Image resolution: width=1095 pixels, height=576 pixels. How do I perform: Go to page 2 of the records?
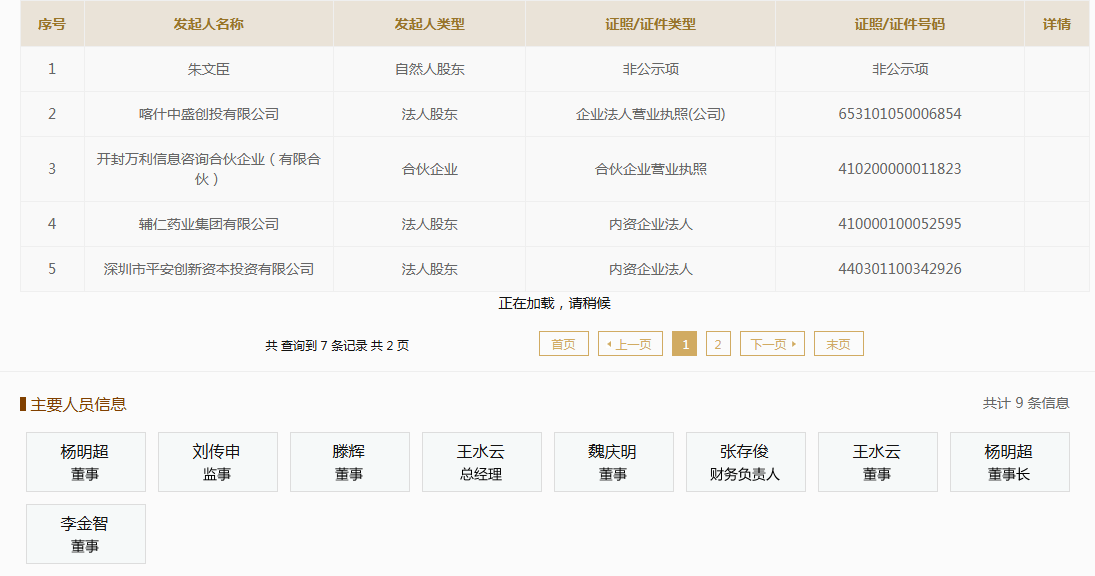tap(718, 343)
